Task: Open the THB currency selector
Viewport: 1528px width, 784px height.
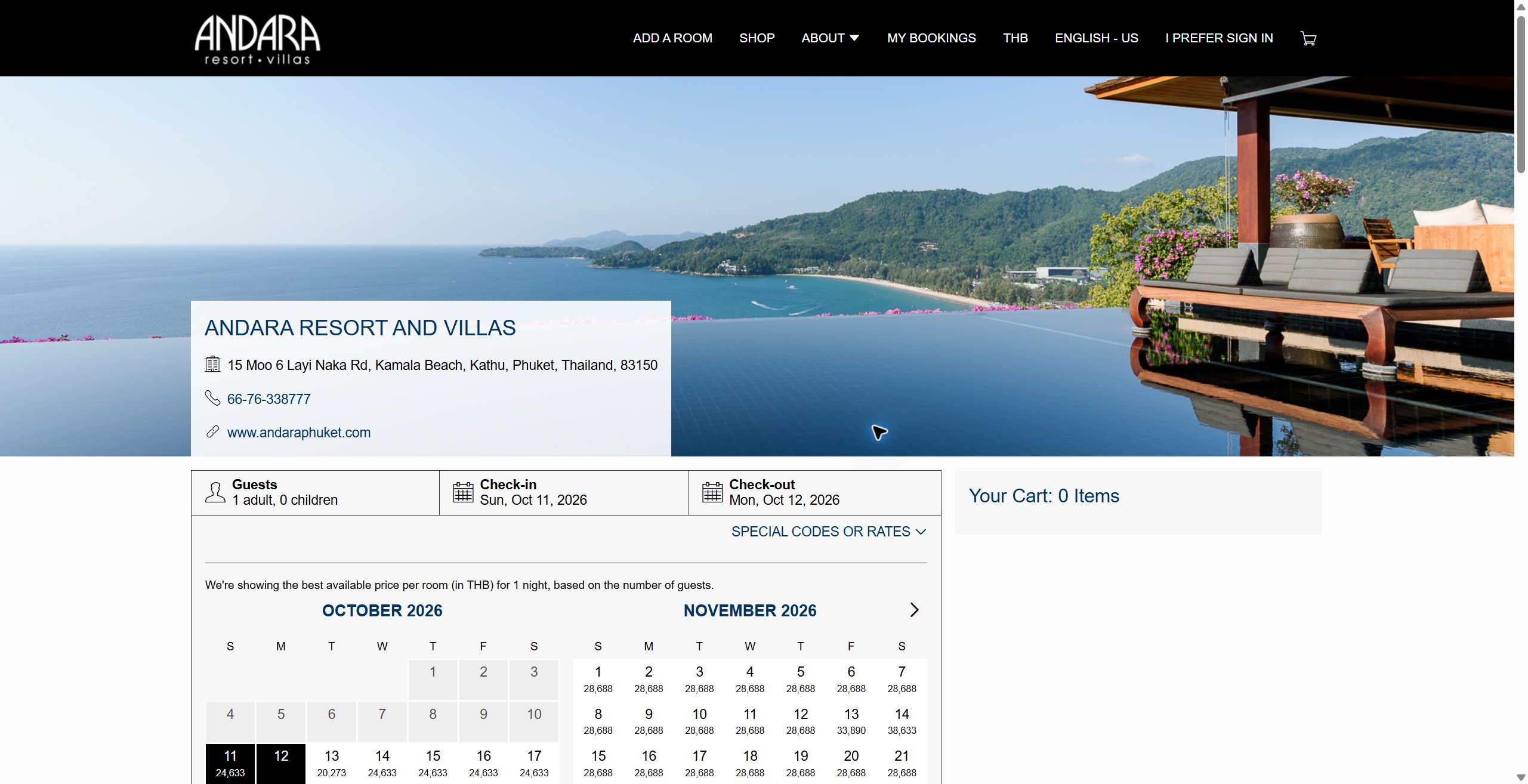Action: pos(1015,38)
